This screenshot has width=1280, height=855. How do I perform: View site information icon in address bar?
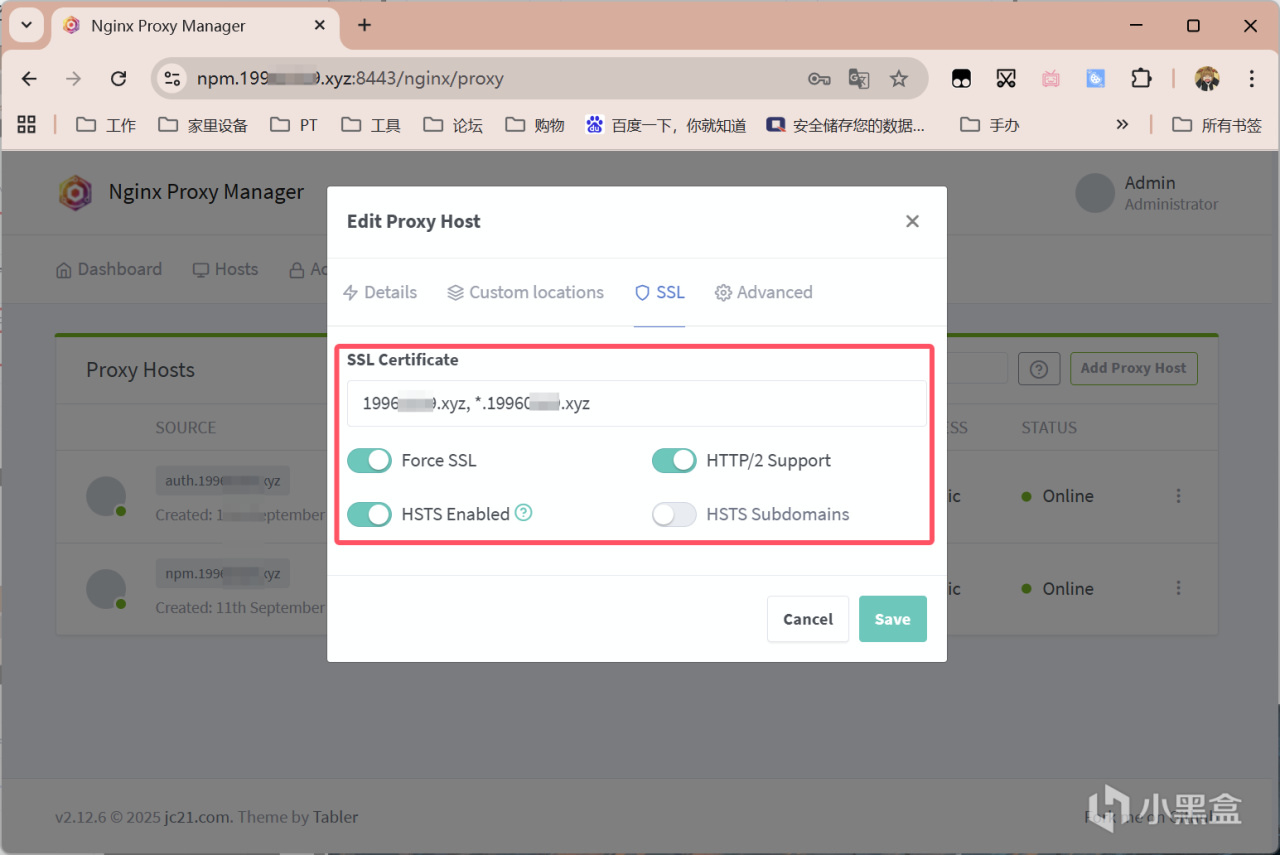click(x=172, y=79)
